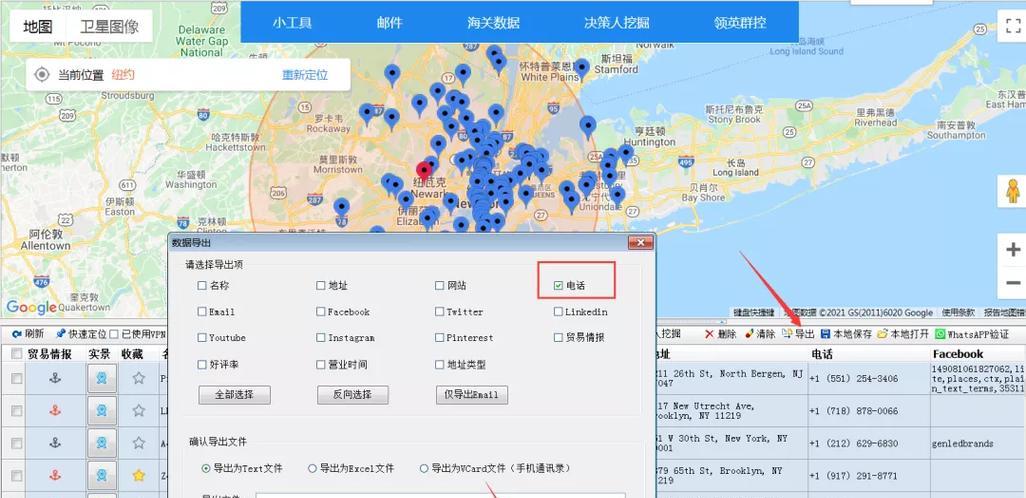Viewport: 1026px width, 498px height.
Task: Open street view for +1 (917) 291-8771 row
Action: click(102, 476)
